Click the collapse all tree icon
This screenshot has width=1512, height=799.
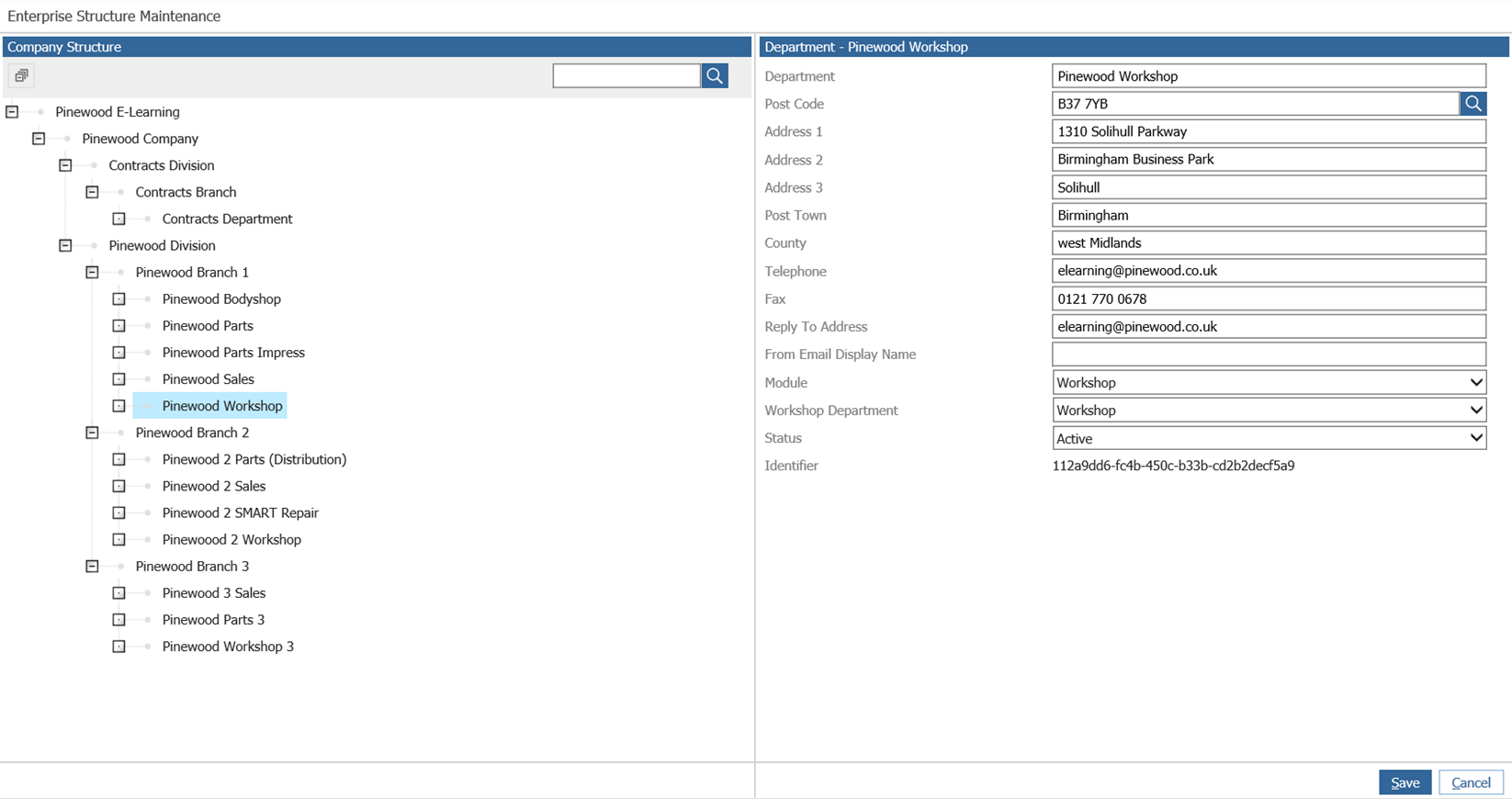click(x=21, y=75)
